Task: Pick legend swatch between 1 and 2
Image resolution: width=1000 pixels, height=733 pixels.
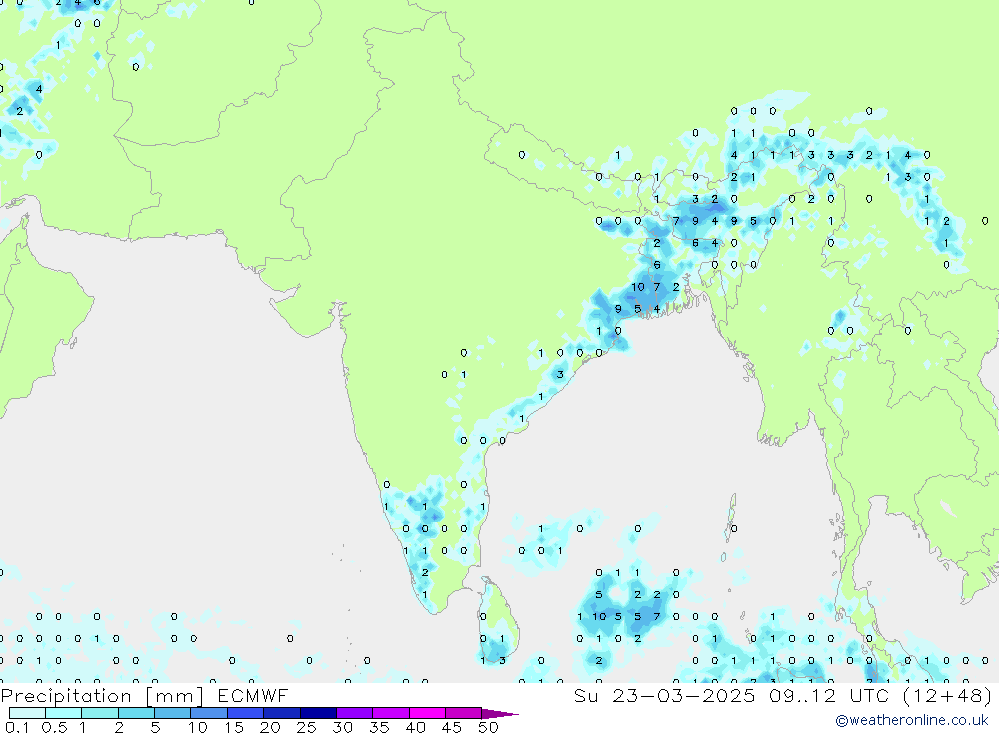Action: coord(99,713)
